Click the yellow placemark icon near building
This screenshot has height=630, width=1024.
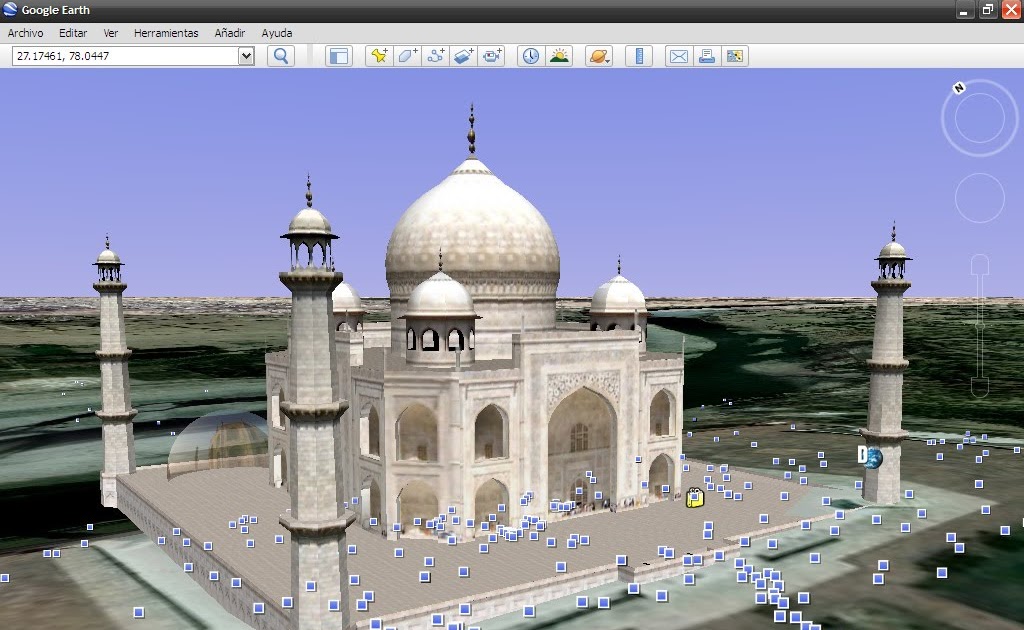pyautogui.click(x=695, y=497)
